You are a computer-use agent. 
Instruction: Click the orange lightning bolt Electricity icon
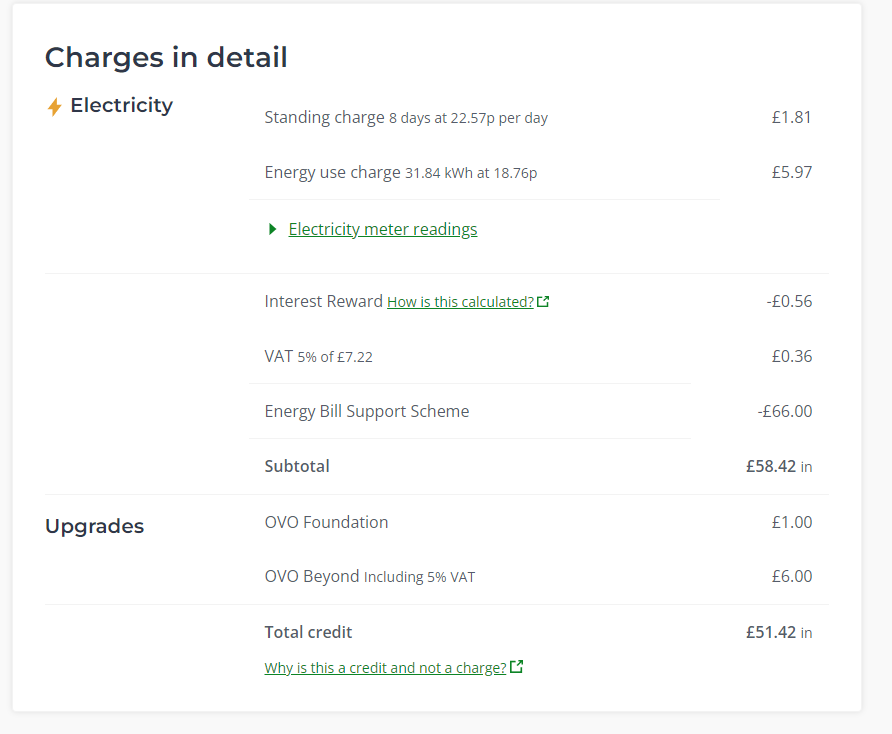[x=55, y=106]
